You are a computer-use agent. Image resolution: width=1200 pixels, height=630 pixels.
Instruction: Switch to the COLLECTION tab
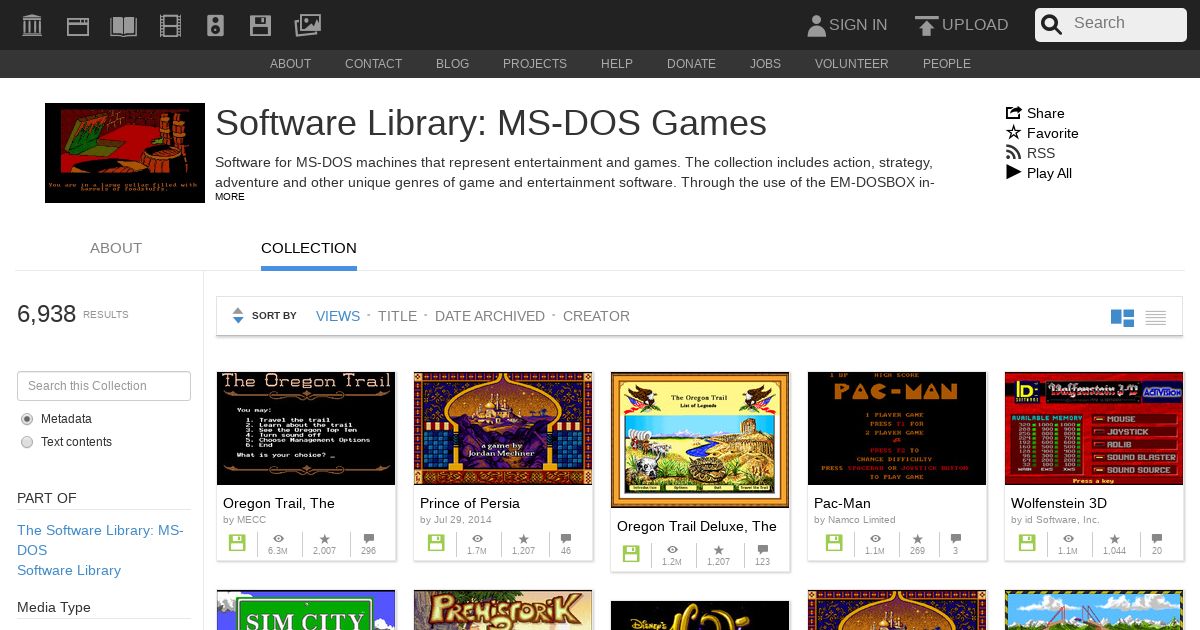coord(309,248)
